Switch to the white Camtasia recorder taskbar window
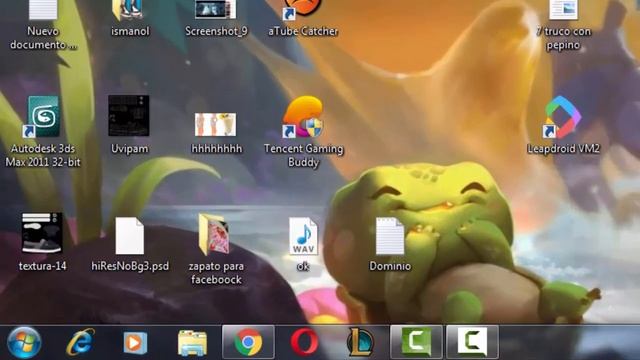The width and height of the screenshot is (640, 360). click(x=472, y=342)
